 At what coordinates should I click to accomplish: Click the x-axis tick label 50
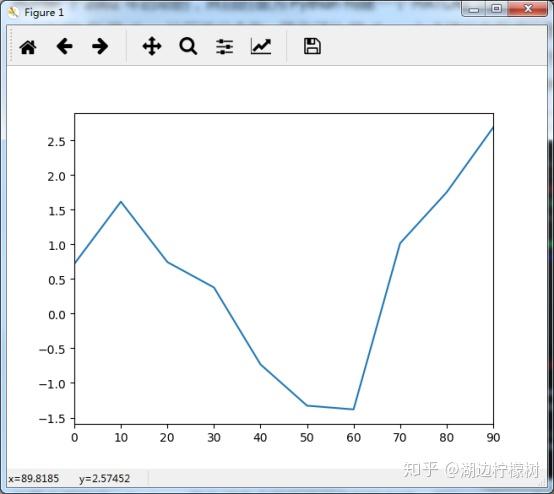click(307, 438)
